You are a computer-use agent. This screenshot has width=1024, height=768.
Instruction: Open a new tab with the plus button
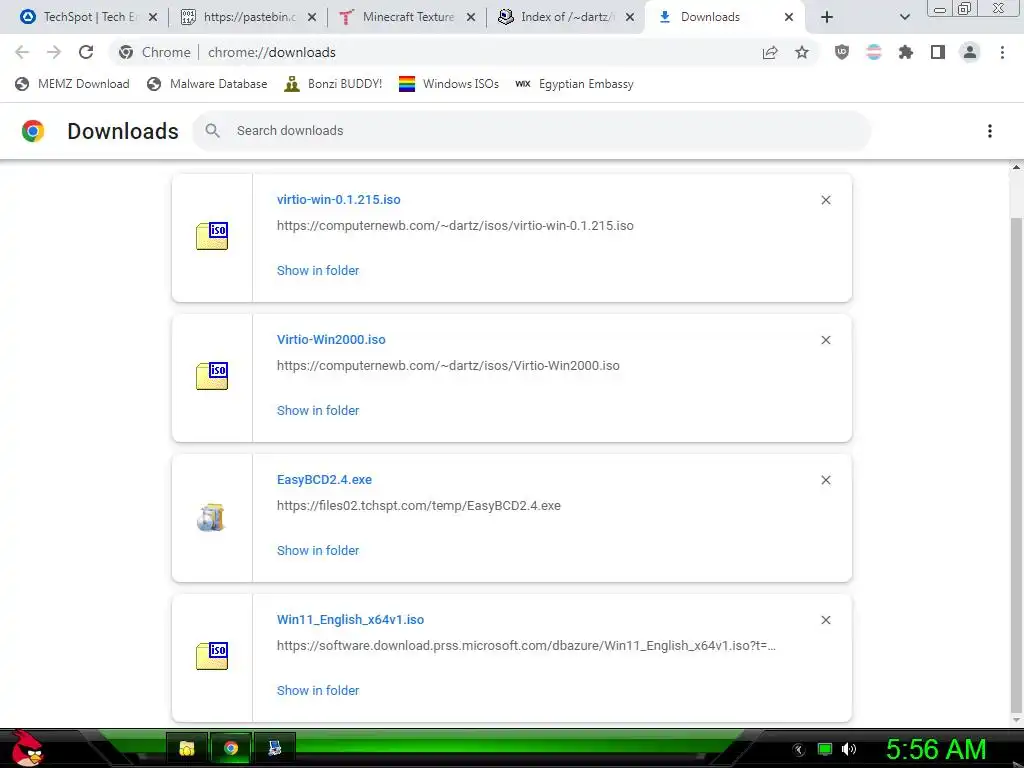coord(827,17)
